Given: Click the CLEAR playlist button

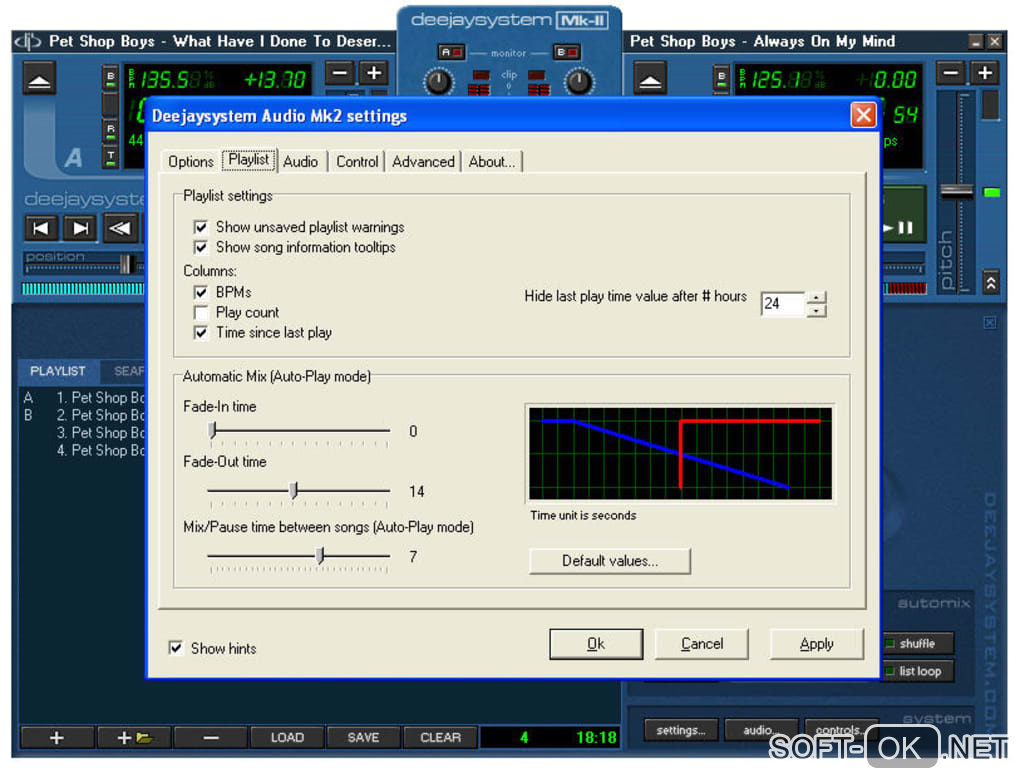Looking at the screenshot, I should [440, 737].
